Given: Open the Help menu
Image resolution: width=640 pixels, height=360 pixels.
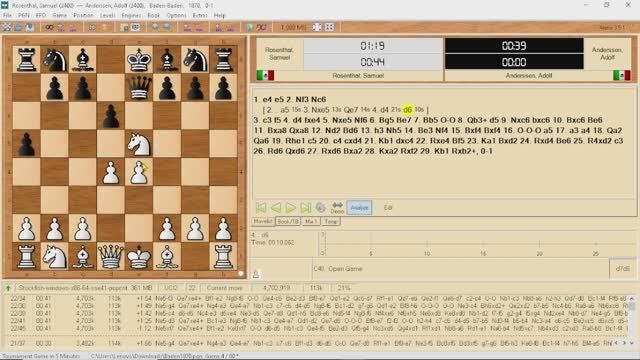Looking at the screenshot, I should [220, 16].
